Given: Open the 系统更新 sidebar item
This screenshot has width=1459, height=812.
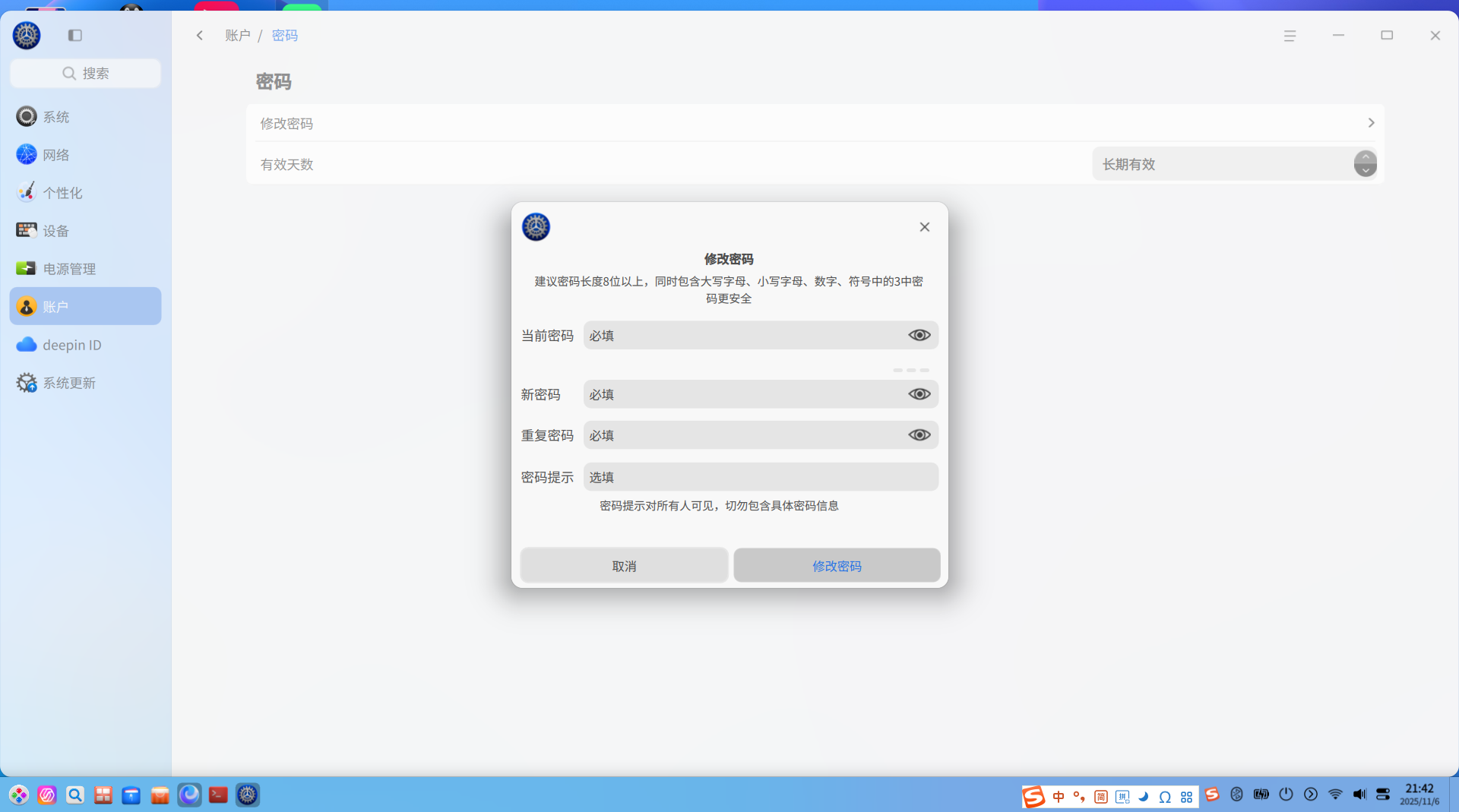Looking at the screenshot, I should click(85, 382).
